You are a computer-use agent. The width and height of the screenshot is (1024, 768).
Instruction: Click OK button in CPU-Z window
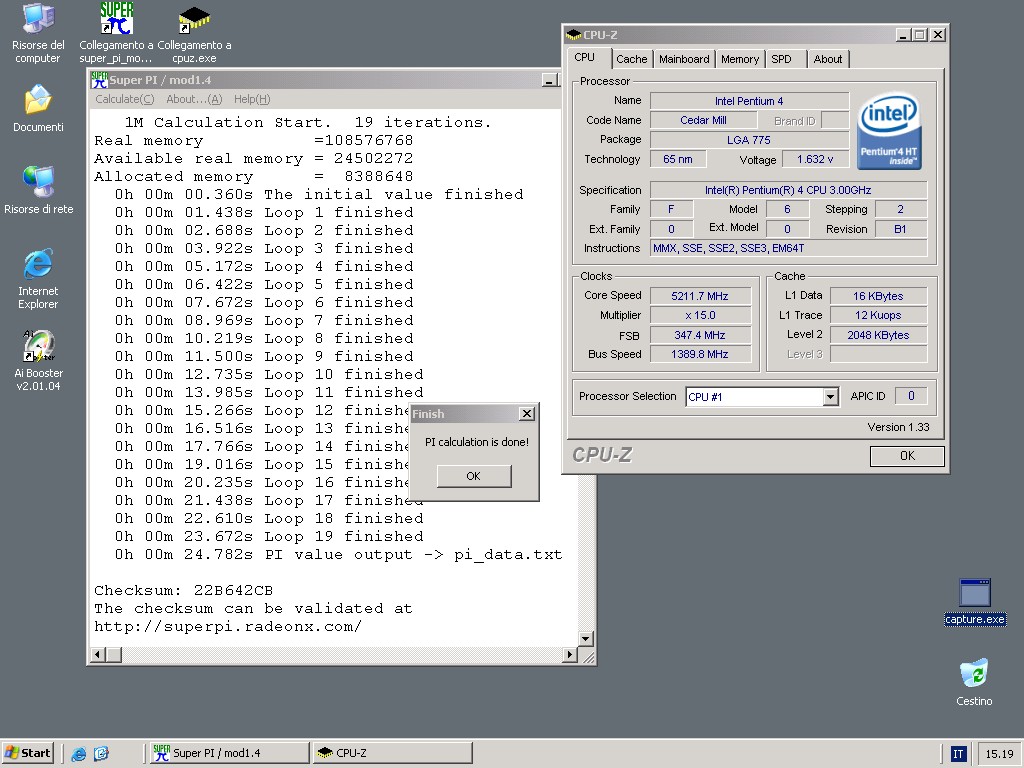click(907, 456)
